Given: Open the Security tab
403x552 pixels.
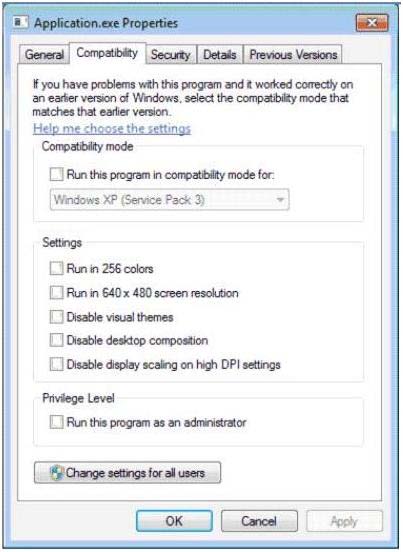Looking at the screenshot, I should point(171,55).
